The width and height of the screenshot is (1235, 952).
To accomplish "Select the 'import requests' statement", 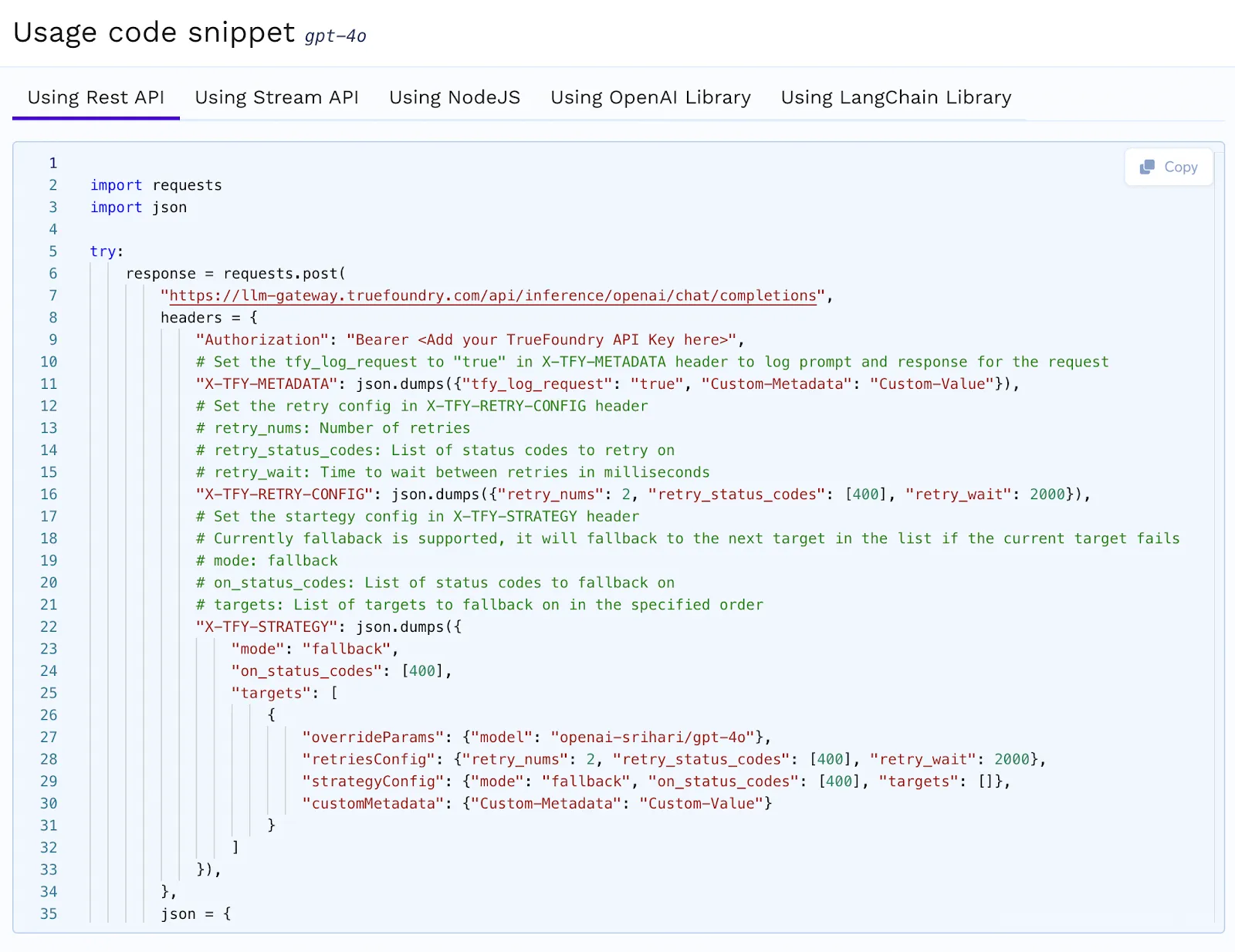I will [x=156, y=184].
